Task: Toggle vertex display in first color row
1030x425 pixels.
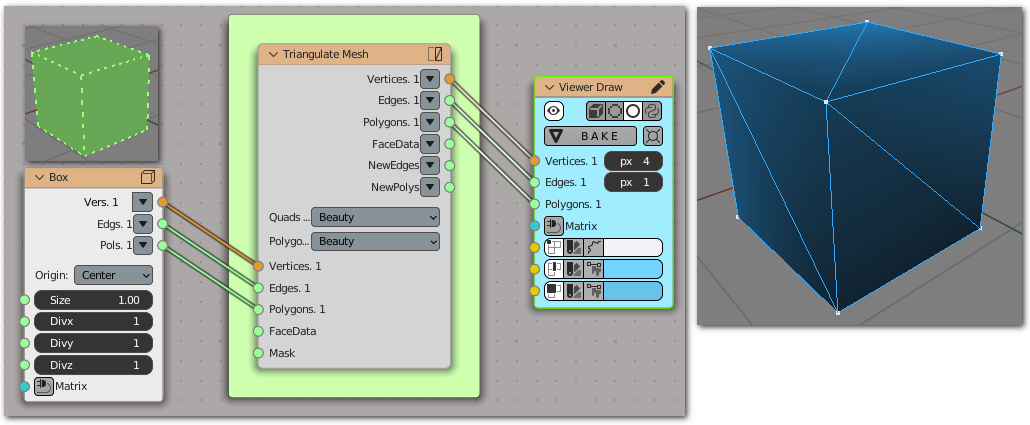Action: pos(555,248)
